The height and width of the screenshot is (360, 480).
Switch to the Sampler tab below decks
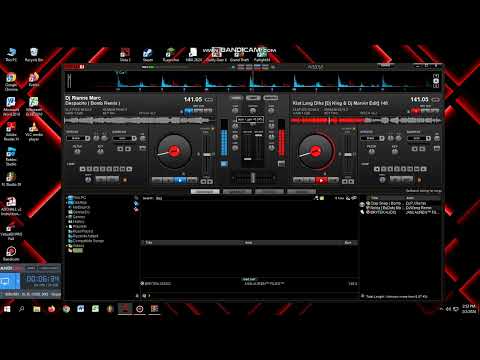[x=237, y=192]
